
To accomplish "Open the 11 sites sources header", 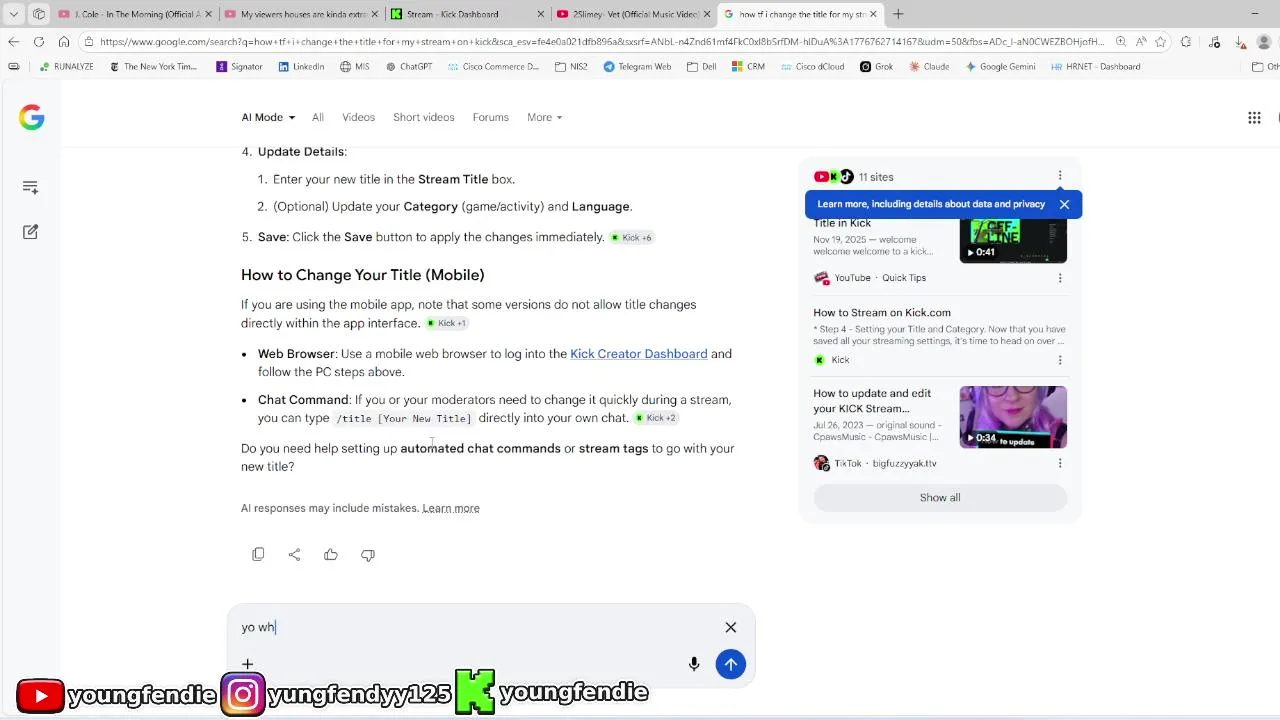I will click(x=854, y=177).
